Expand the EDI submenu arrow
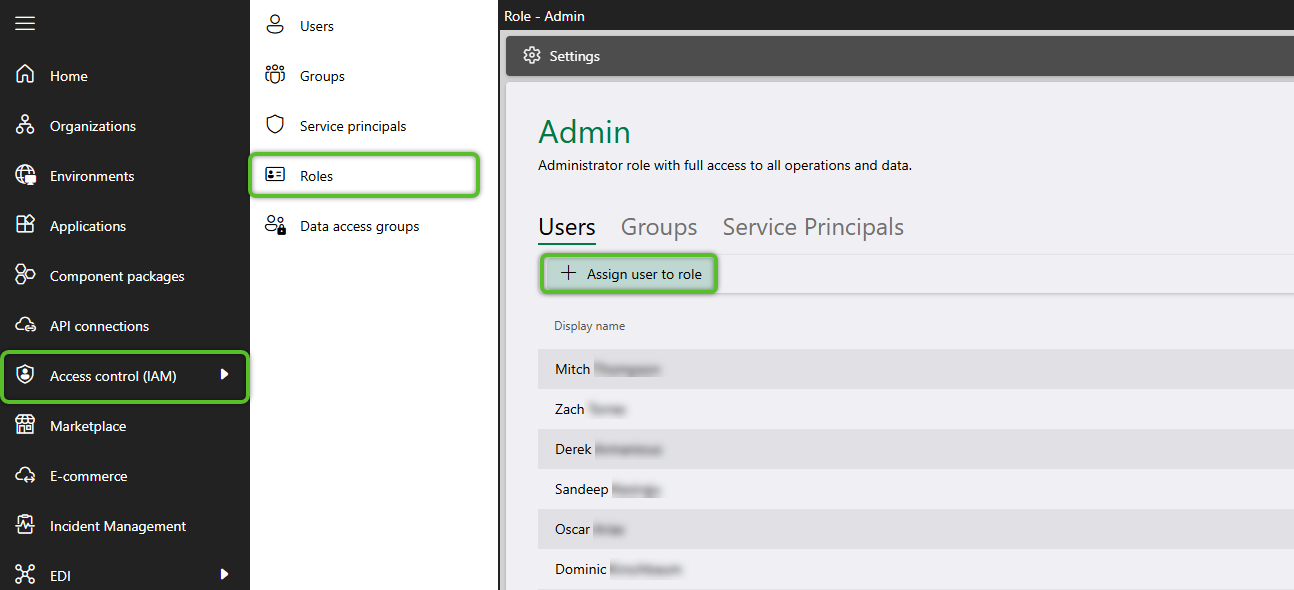This screenshot has width=1294, height=590. click(x=225, y=574)
